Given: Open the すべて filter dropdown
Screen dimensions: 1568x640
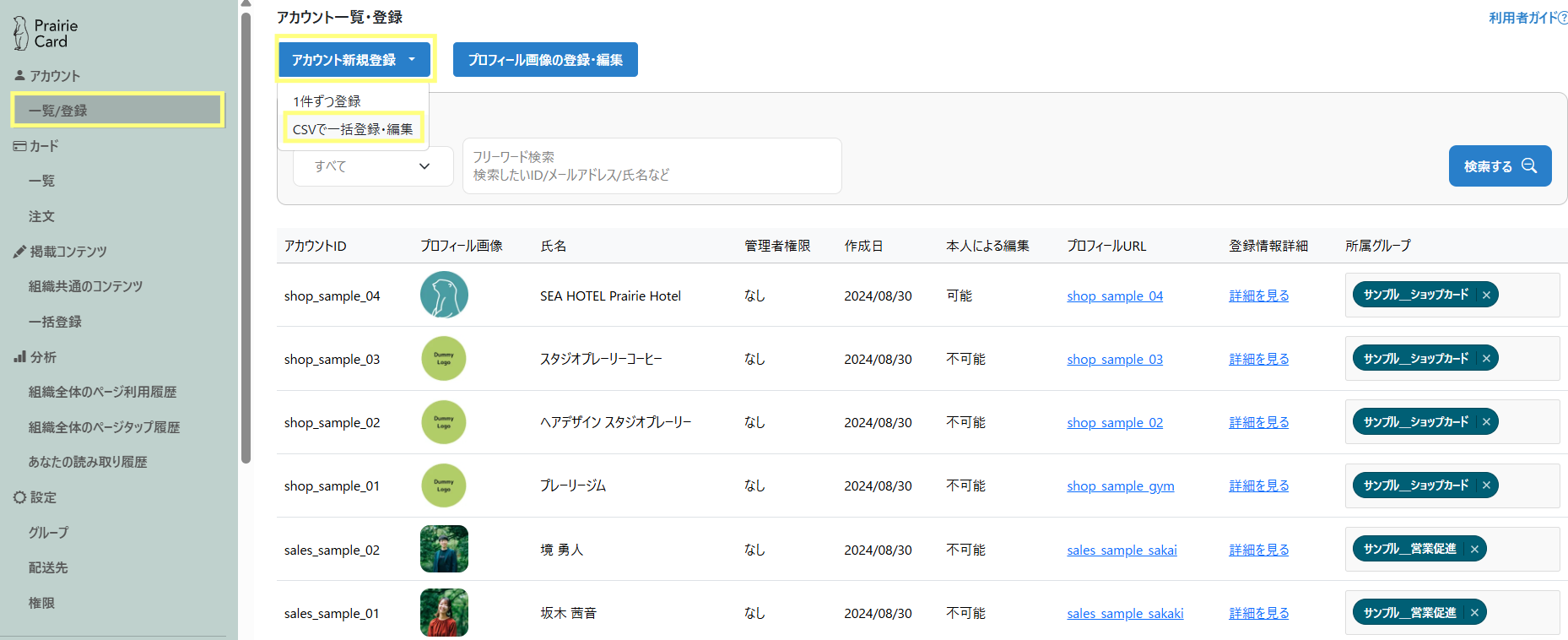Looking at the screenshot, I should point(372,166).
